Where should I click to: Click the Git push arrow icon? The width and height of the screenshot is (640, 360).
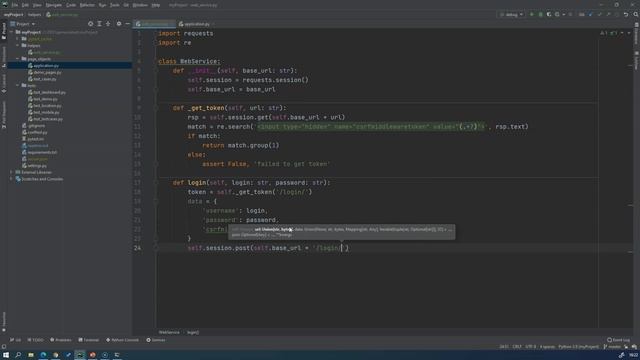(608, 15)
